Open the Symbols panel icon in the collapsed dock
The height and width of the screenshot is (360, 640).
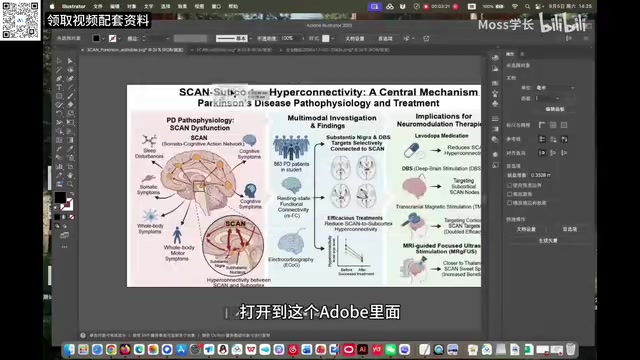click(x=495, y=103)
